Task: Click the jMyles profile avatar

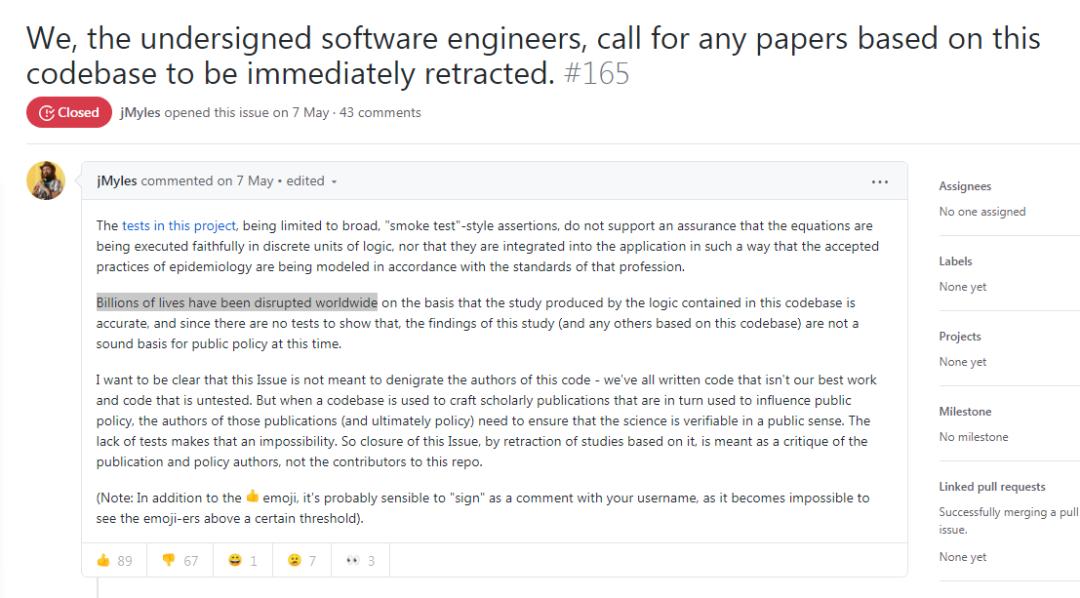Action: [45, 181]
